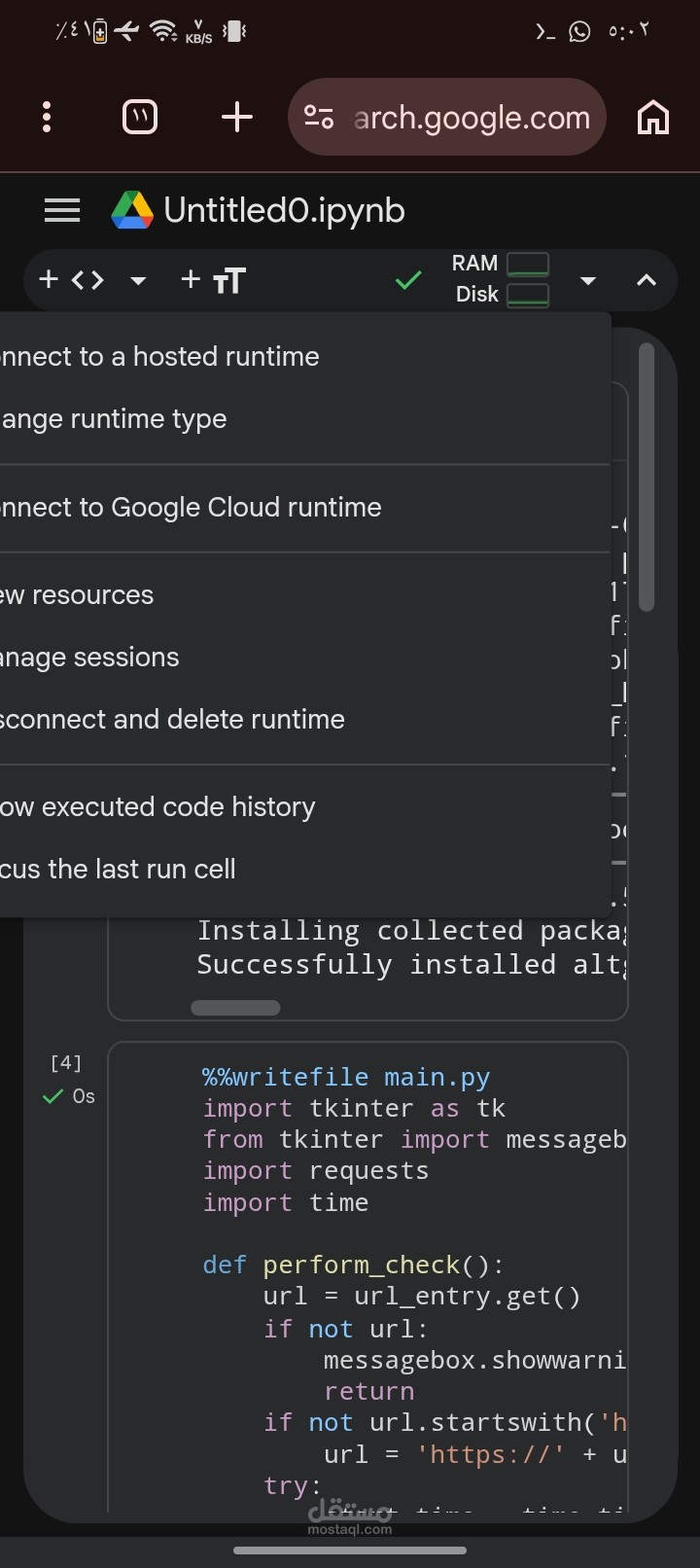
Task: Open the browser three-dot menu
Action: point(47,118)
